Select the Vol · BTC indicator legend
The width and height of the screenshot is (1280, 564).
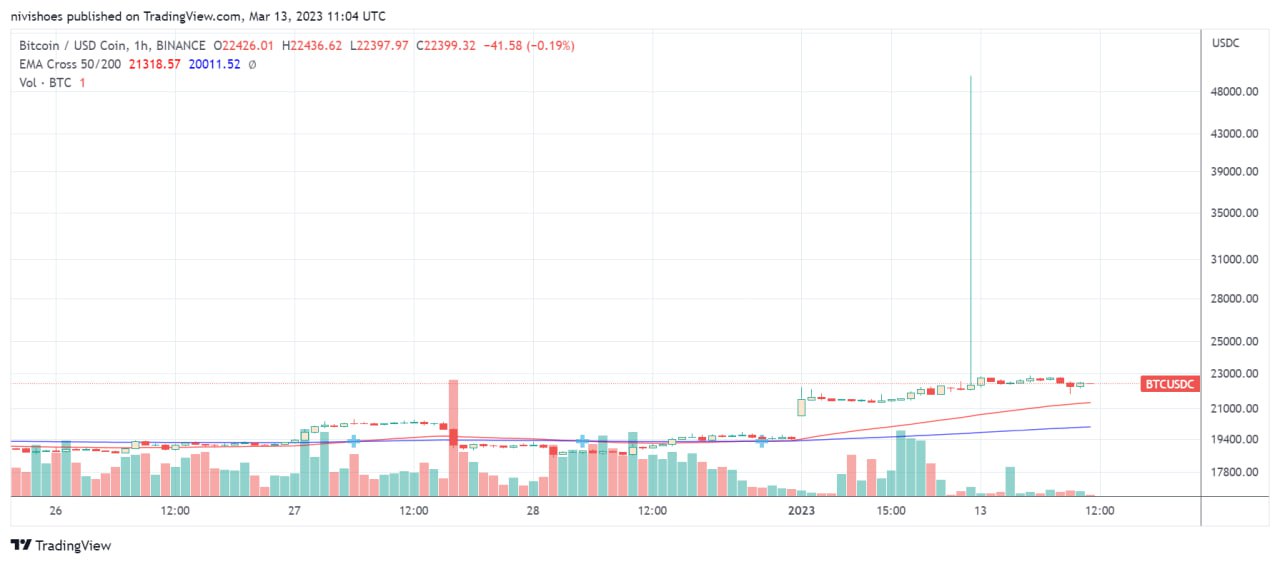(46, 82)
